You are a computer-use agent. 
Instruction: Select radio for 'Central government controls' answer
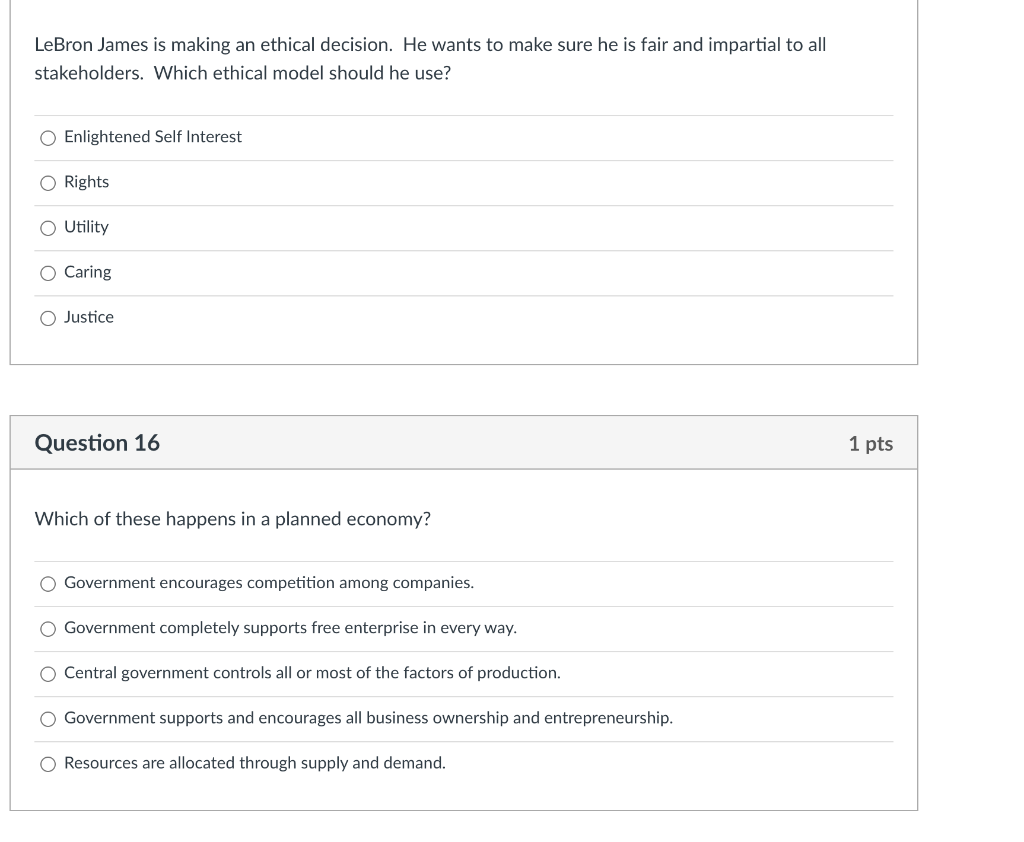48,674
